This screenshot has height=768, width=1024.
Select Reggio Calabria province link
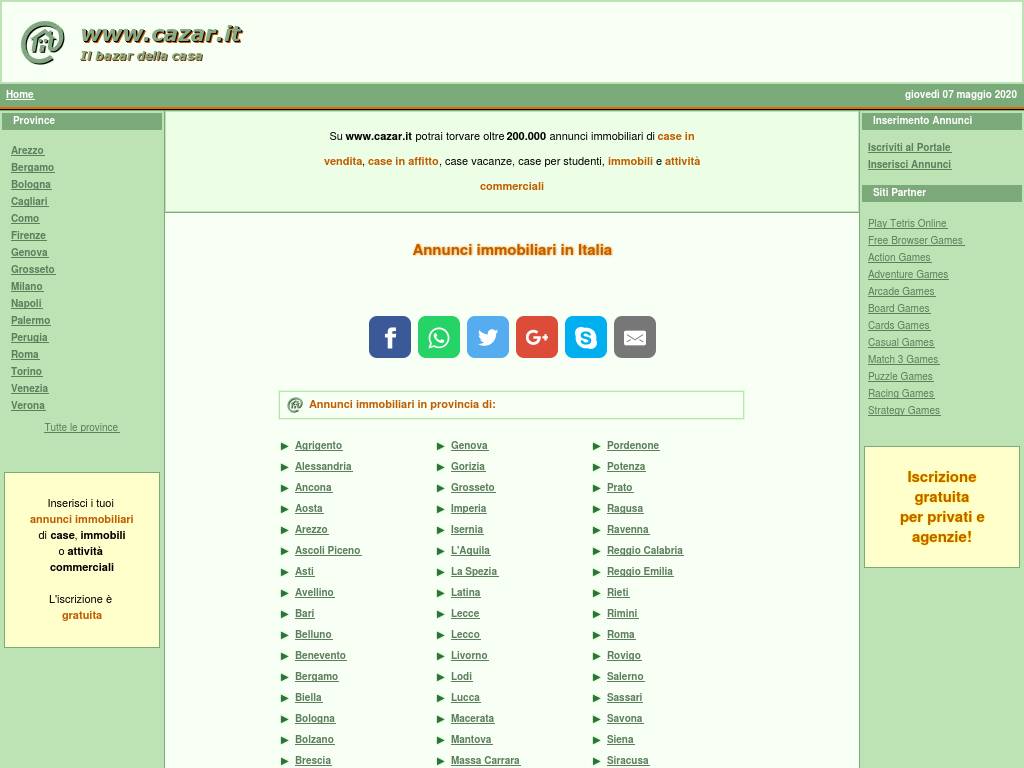[644, 551]
